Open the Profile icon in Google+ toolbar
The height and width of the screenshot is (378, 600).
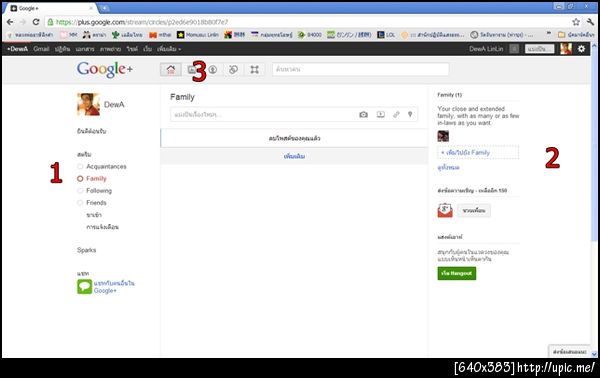(x=213, y=69)
